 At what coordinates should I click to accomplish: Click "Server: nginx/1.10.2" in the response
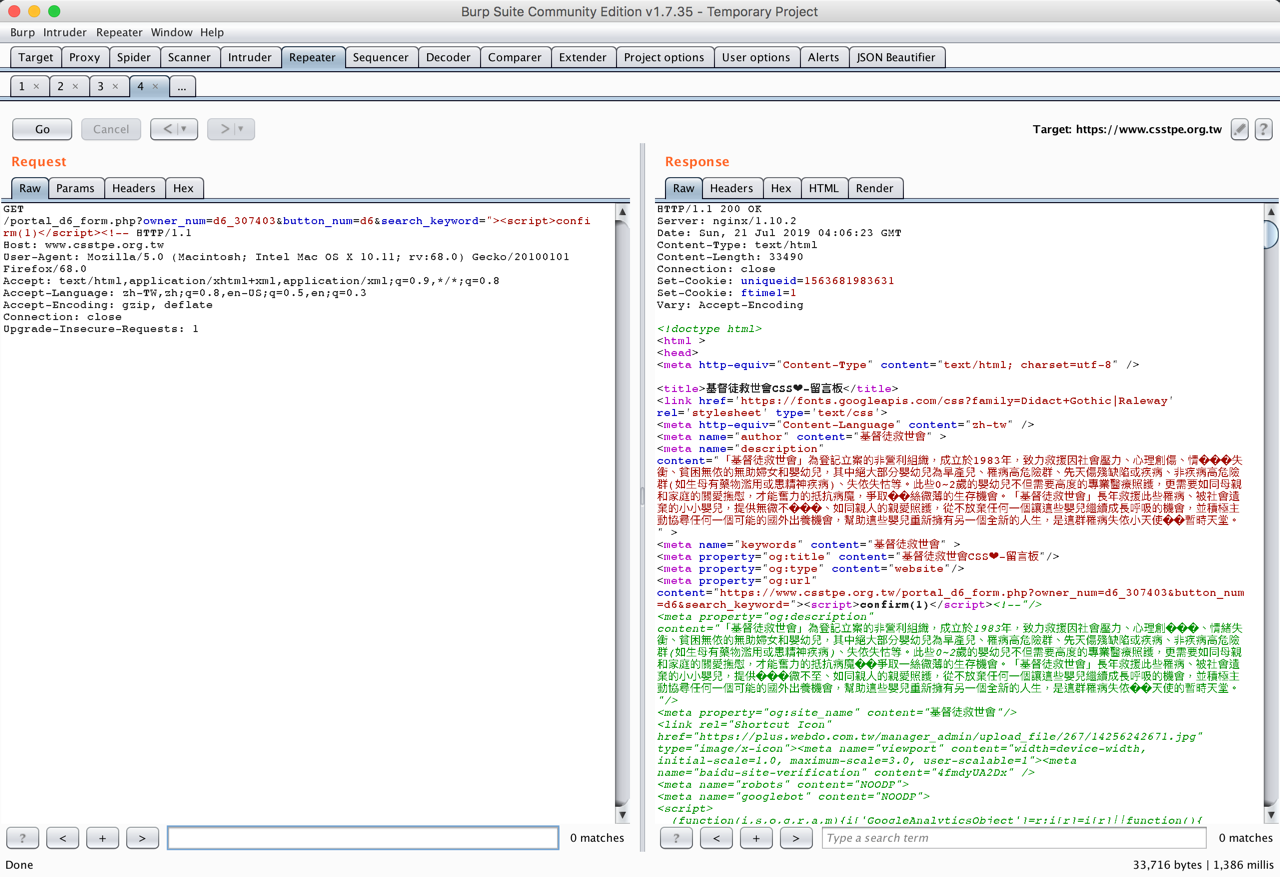pos(727,221)
